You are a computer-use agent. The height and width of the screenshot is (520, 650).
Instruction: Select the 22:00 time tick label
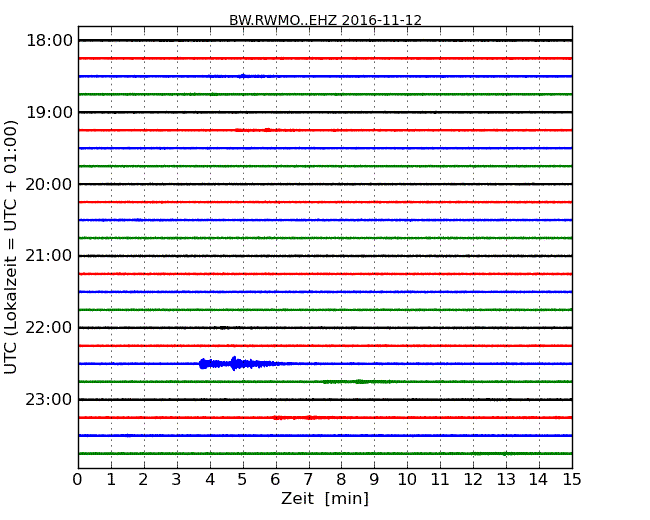click(x=49, y=328)
